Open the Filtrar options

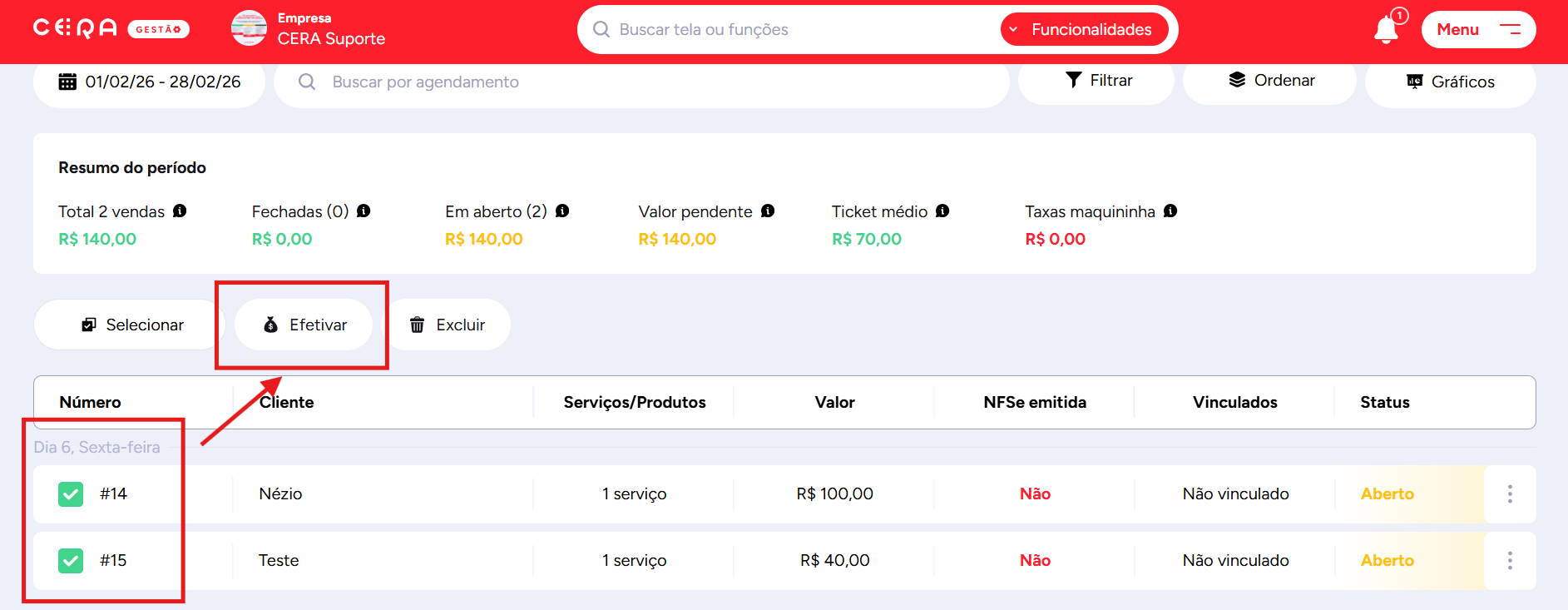click(1098, 81)
